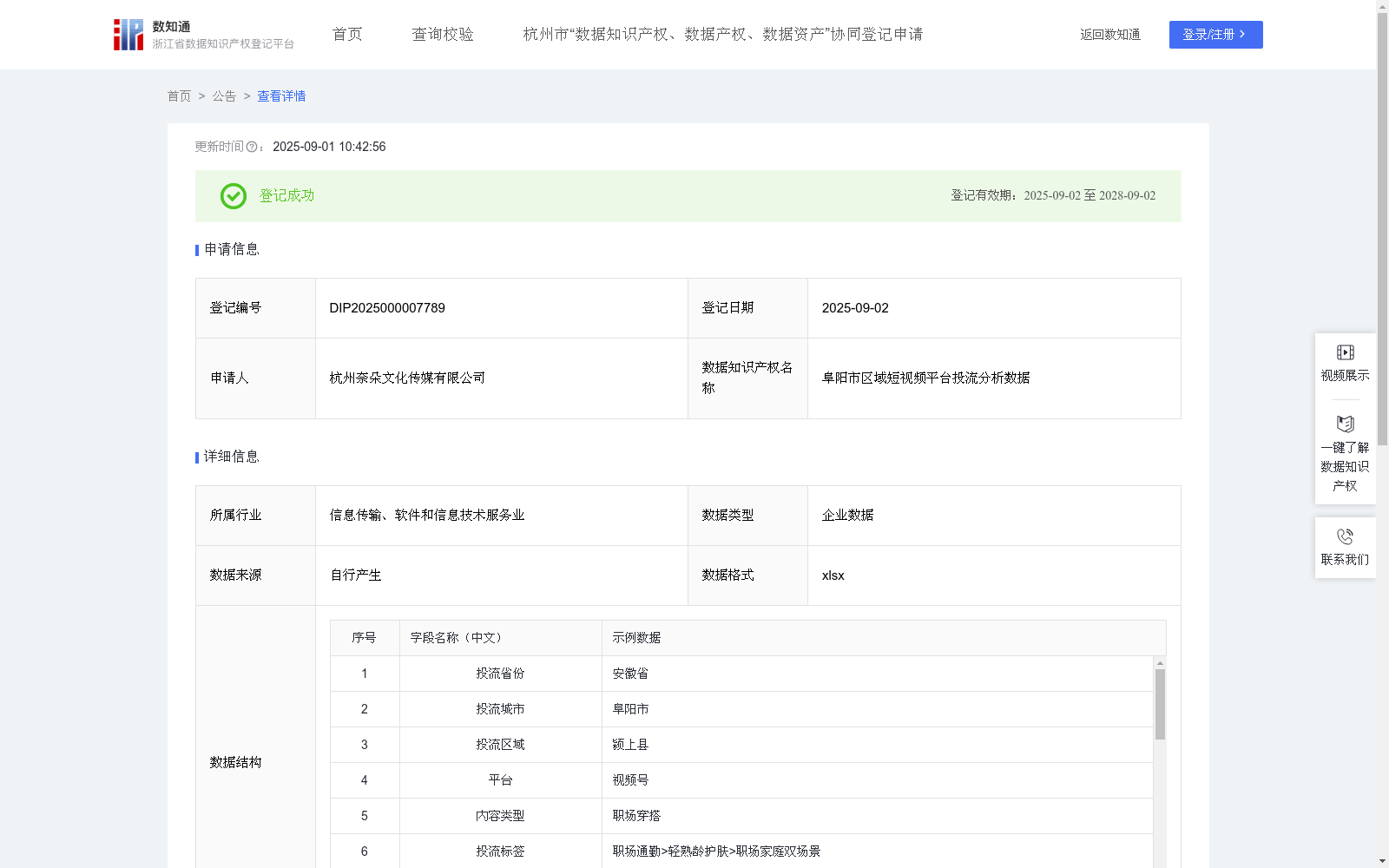Viewport: 1389px width, 868px height.
Task: Click applicant 杭州奈朵文化传媒有限公司
Action: point(407,378)
